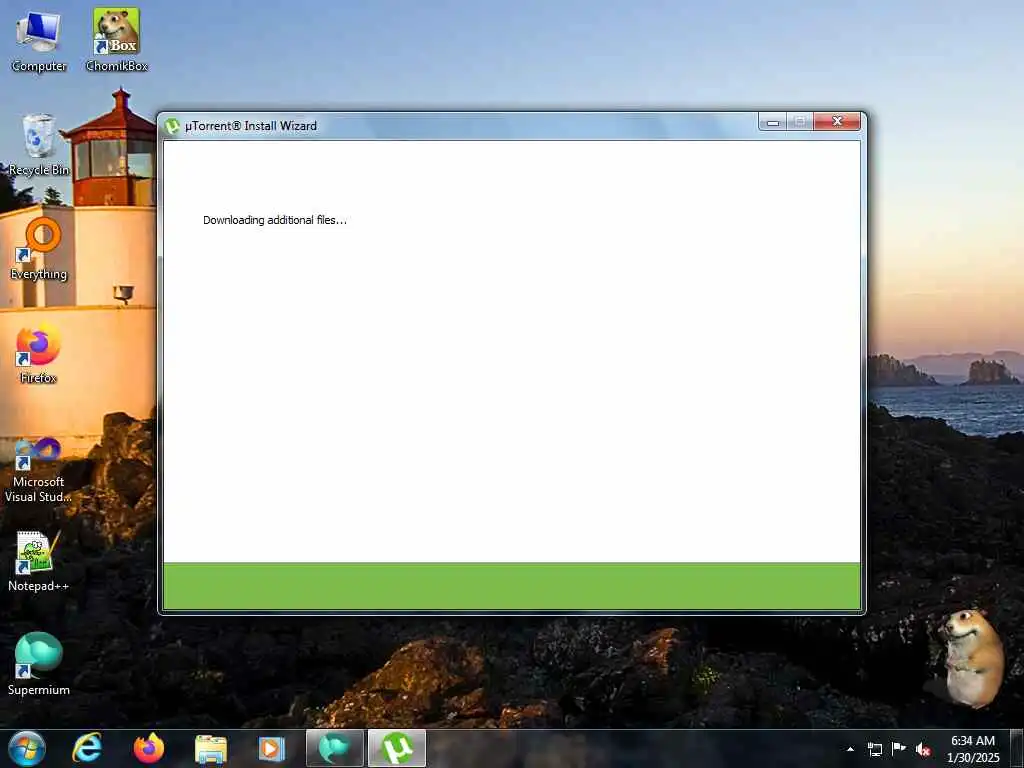The height and width of the screenshot is (768, 1024).
Task: Click the µTorrent logo in the title bar
Action: (x=172, y=126)
